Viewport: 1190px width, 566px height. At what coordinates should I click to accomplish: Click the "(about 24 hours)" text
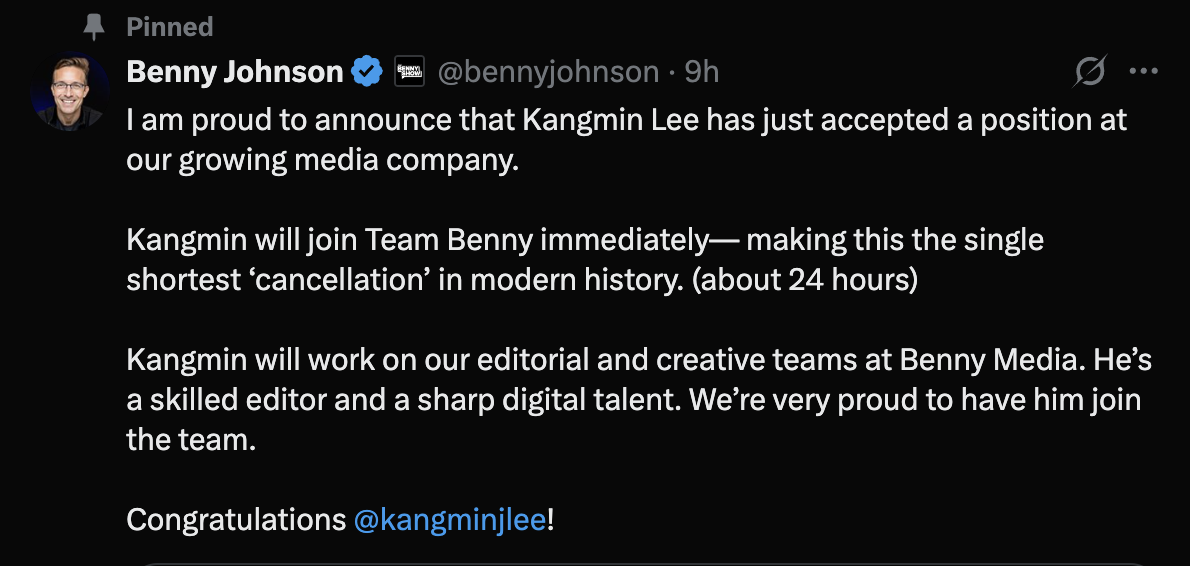click(x=804, y=280)
